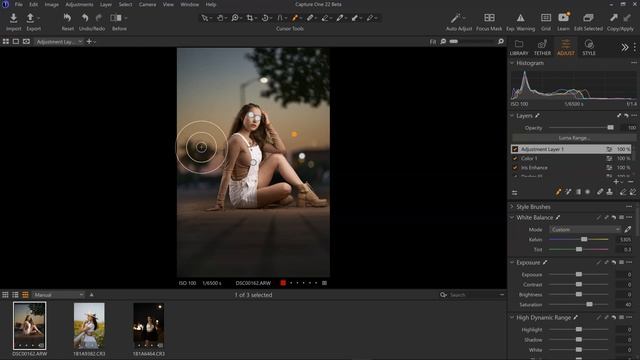Uncheck the Adjustment Layer 1 checkbox

[x=515, y=149]
